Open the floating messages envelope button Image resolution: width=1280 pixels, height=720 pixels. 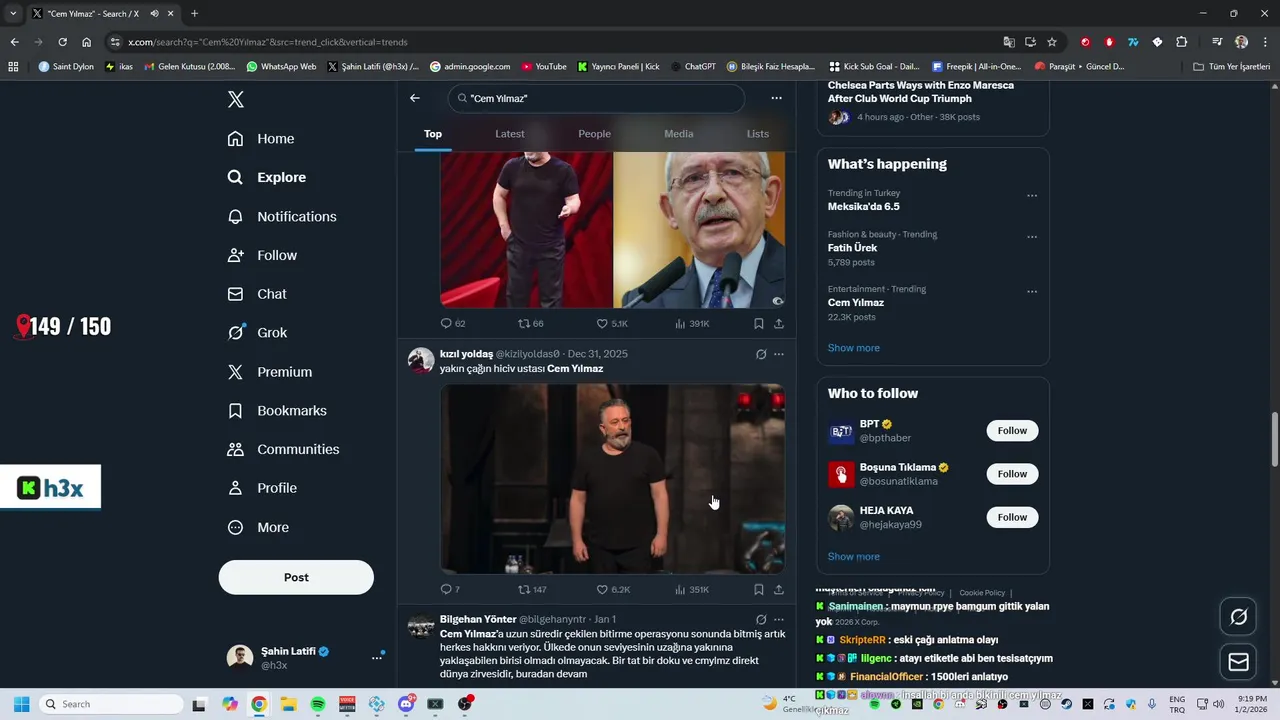pos(1238,662)
